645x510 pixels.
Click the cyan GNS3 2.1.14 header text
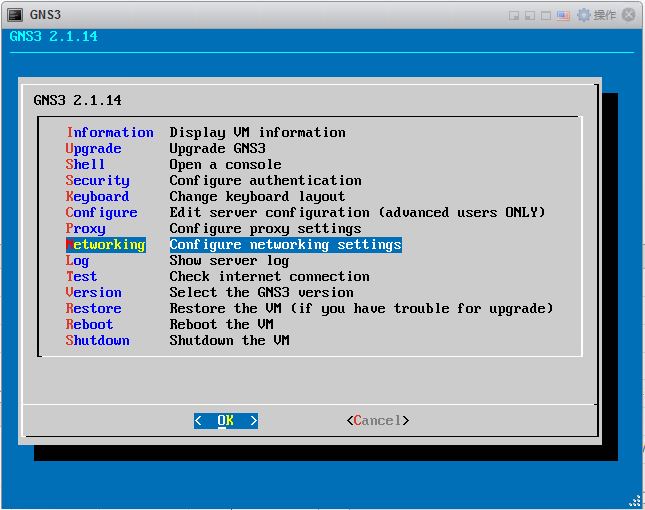click(x=53, y=37)
